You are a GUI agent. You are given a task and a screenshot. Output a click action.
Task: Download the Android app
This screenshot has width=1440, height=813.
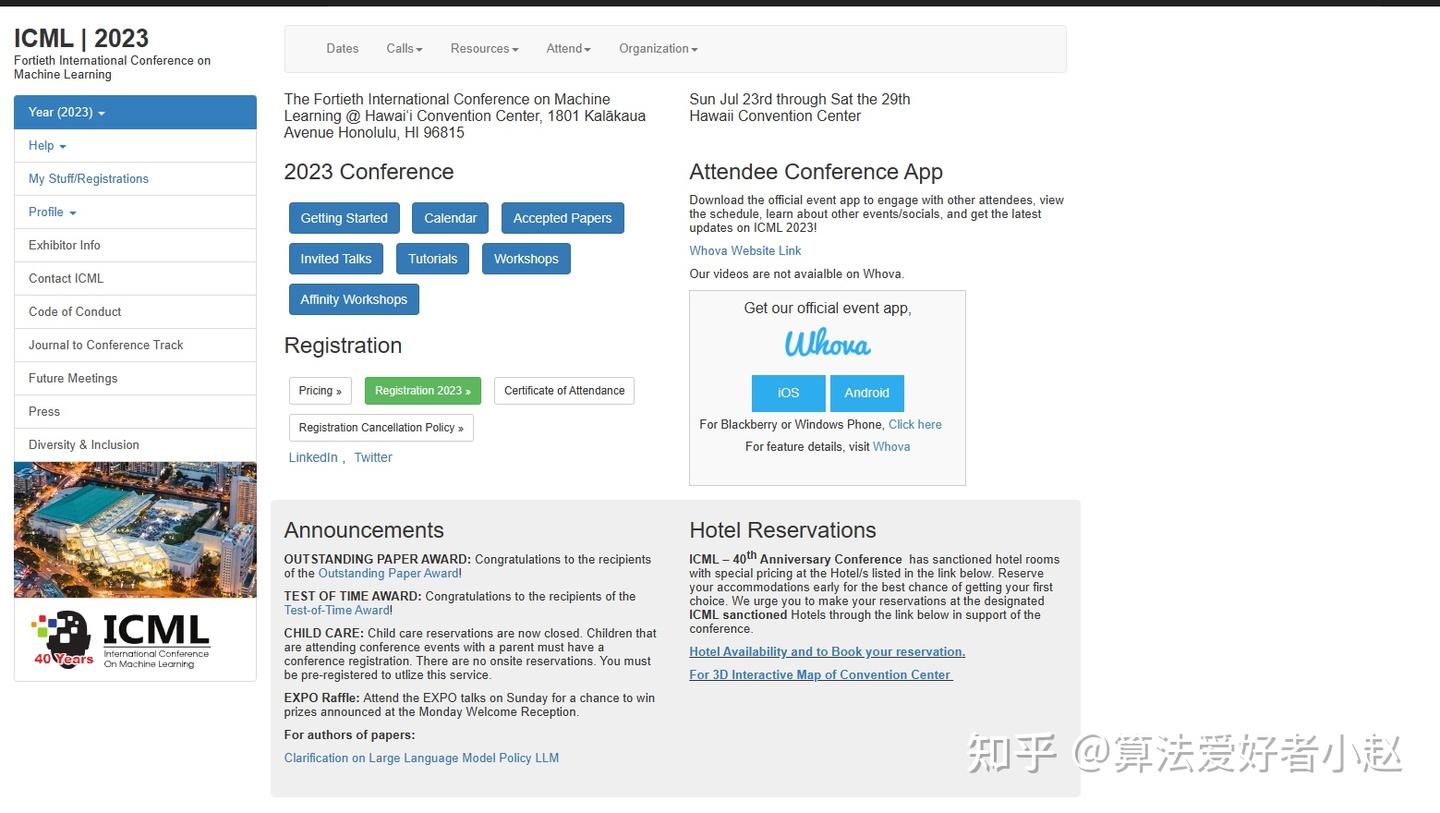pyautogui.click(x=867, y=393)
